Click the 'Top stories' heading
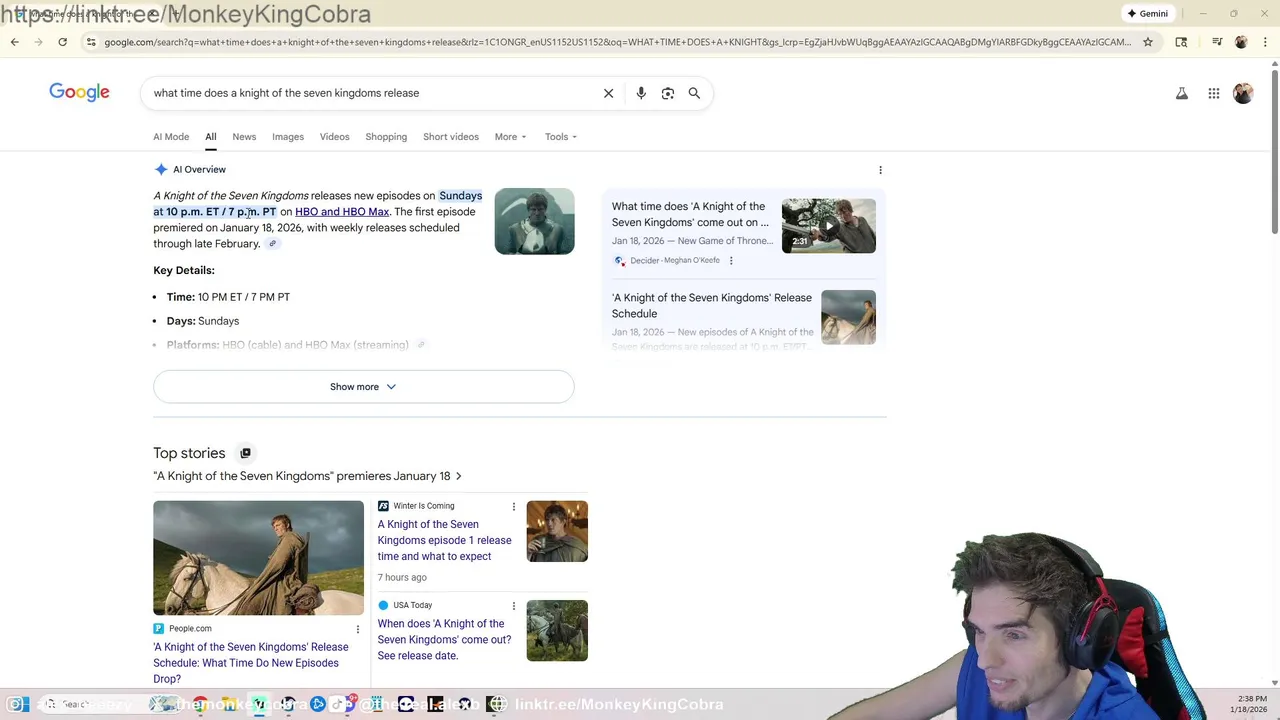 click(189, 453)
